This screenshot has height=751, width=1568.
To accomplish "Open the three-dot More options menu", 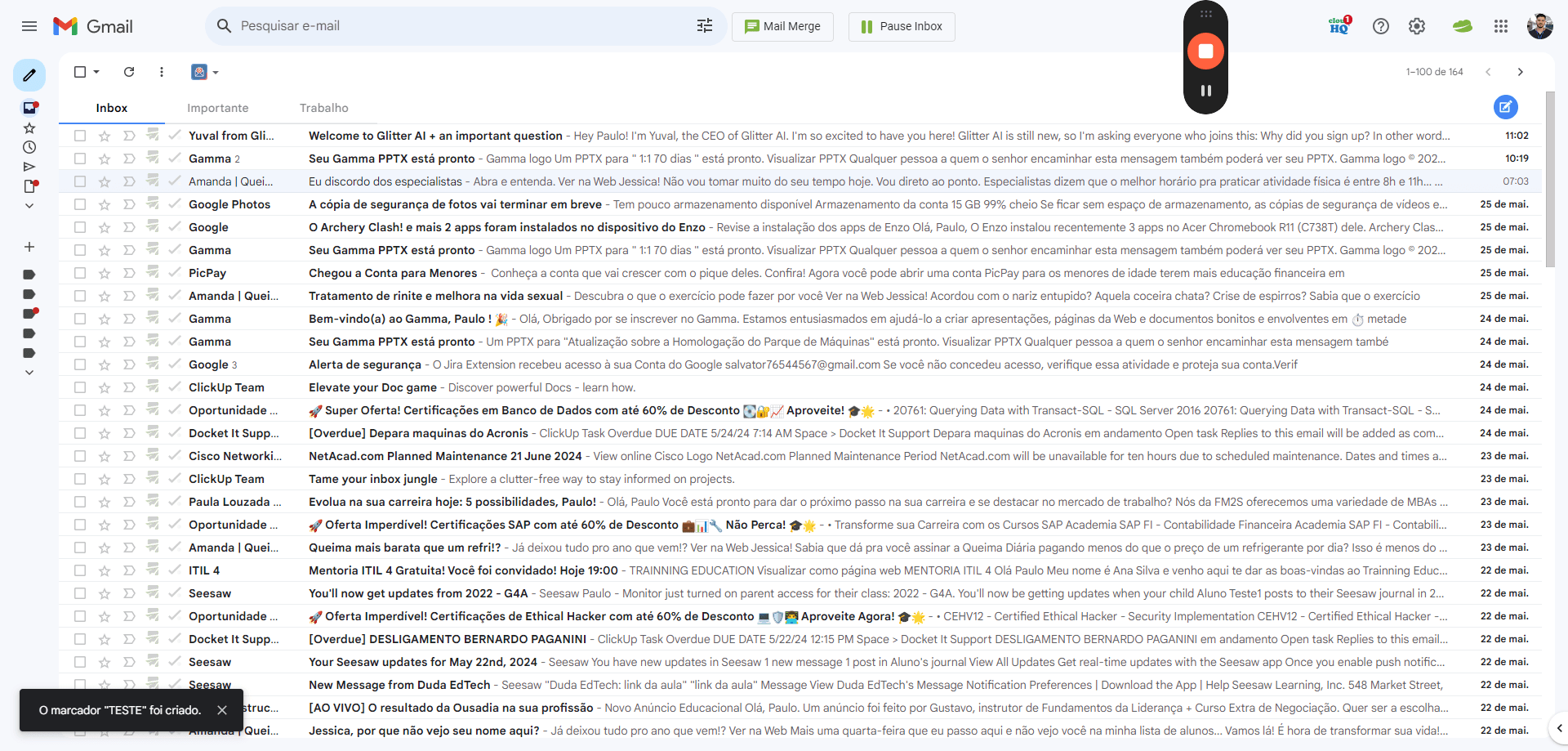I will tap(162, 72).
